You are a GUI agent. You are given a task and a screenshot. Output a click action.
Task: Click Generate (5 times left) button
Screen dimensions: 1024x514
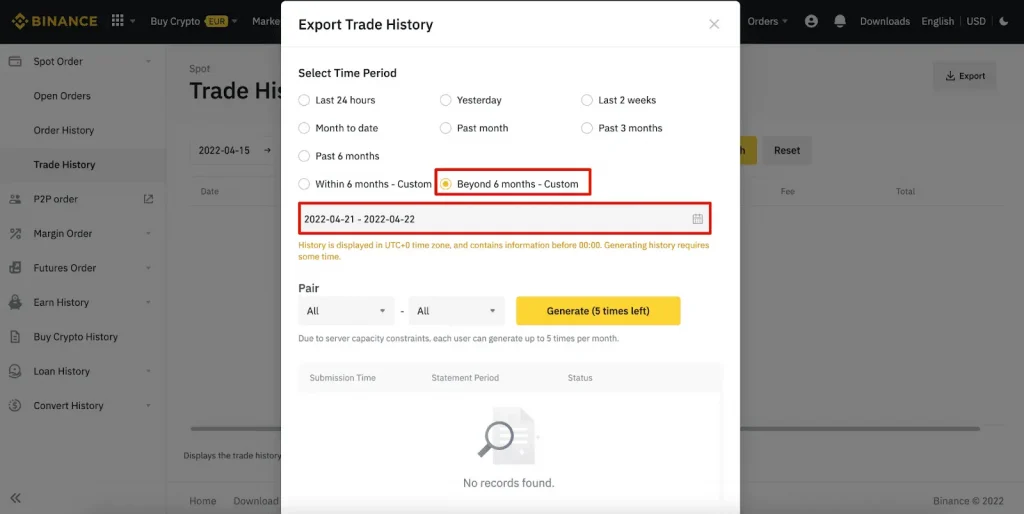[x=598, y=311]
